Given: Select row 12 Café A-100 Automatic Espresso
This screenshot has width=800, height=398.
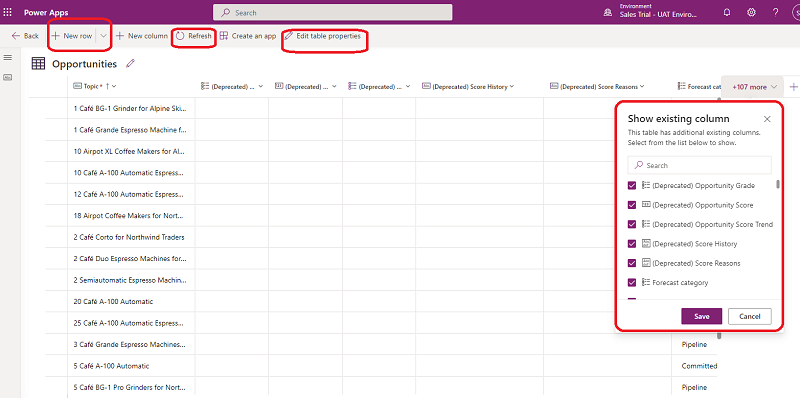Looking at the screenshot, I should (x=130, y=194).
